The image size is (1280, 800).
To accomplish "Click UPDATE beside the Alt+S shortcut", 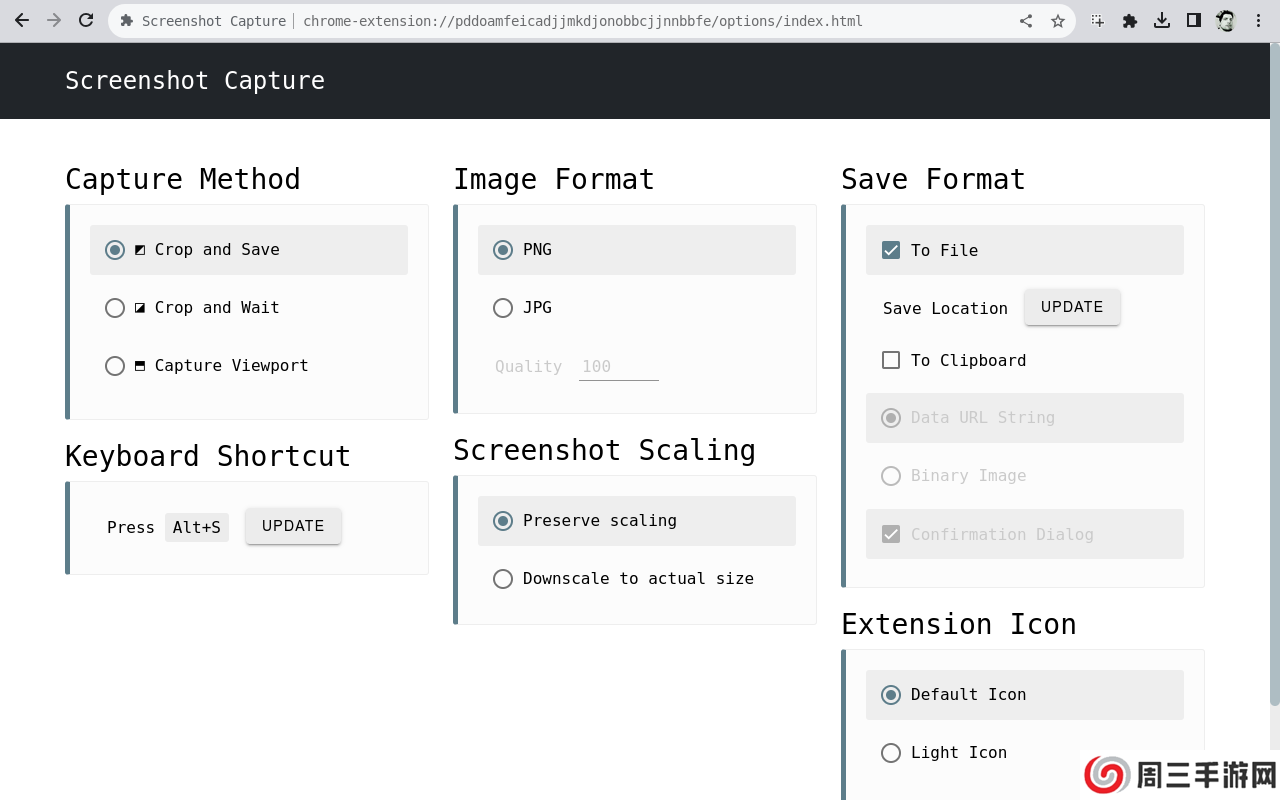I will tap(293, 526).
